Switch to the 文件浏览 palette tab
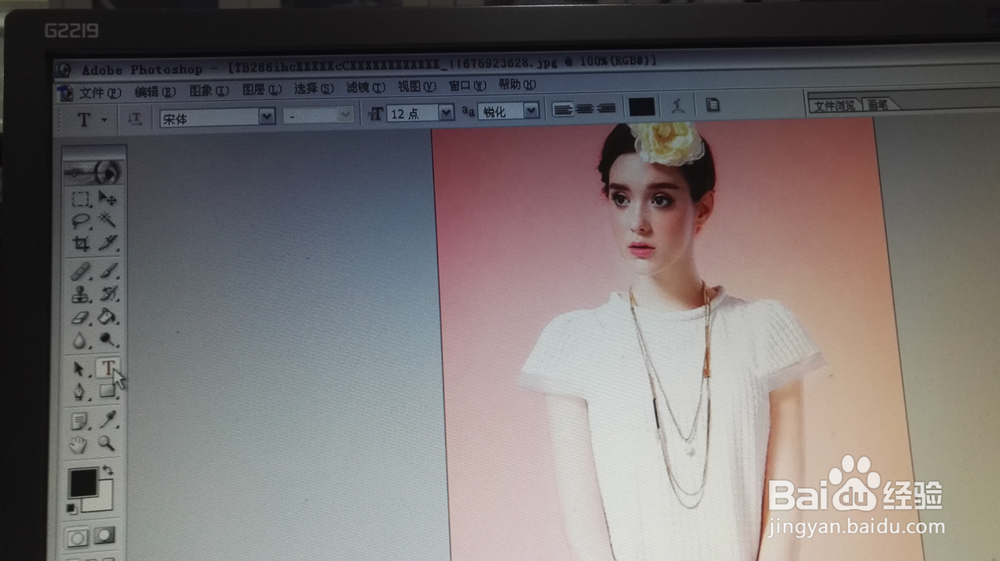Image resolution: width=1000 pixels, height=561 pixels. click(x=834, y=106)
